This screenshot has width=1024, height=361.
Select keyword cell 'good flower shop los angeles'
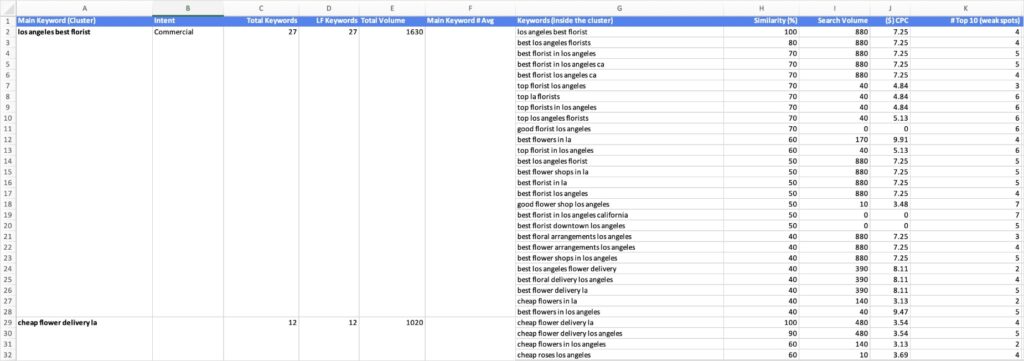pyautogui.click(x=618, y=204)
